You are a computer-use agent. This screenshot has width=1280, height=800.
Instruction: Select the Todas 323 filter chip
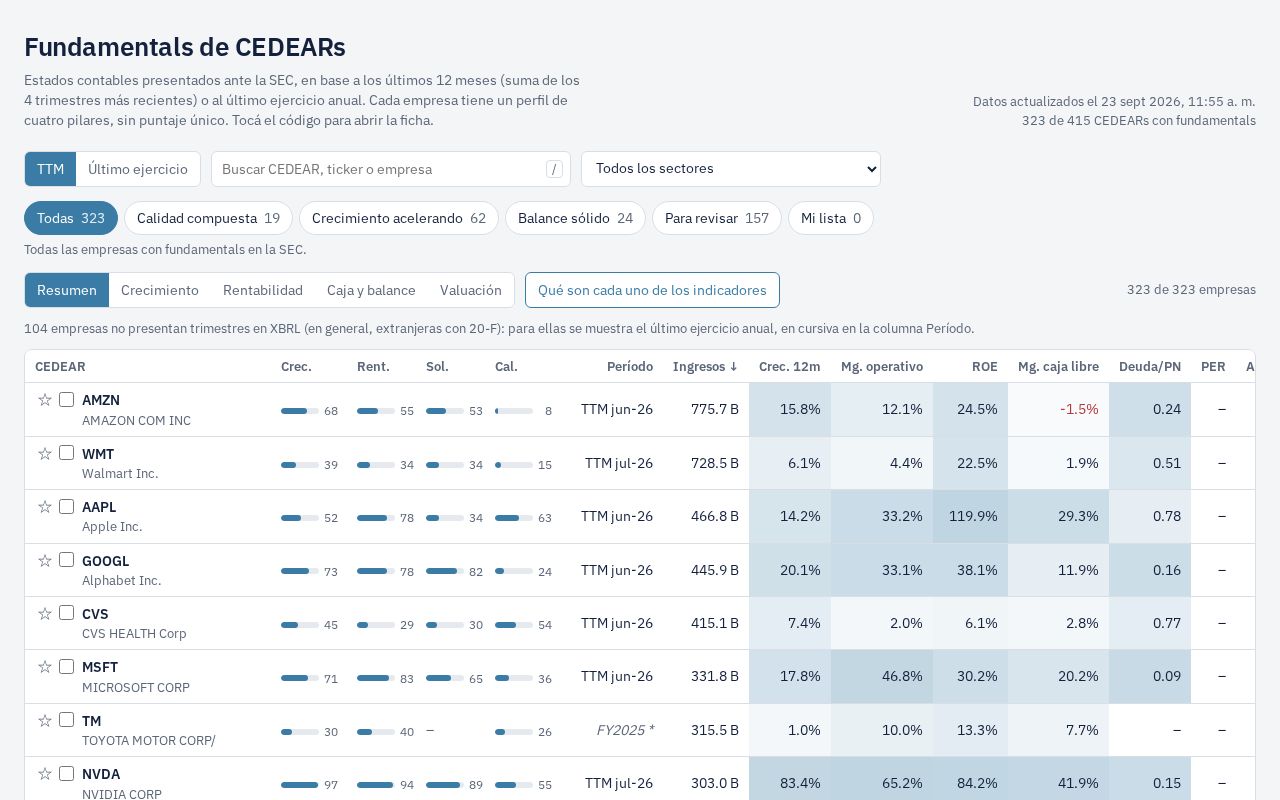point(71,218)
